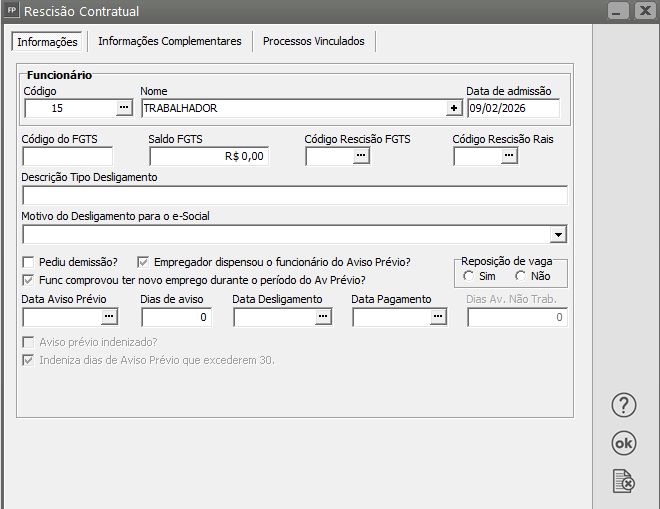Viewport: 660px width, 509px height.
Task: Click the cancel document icon
Action: (624, 481)
